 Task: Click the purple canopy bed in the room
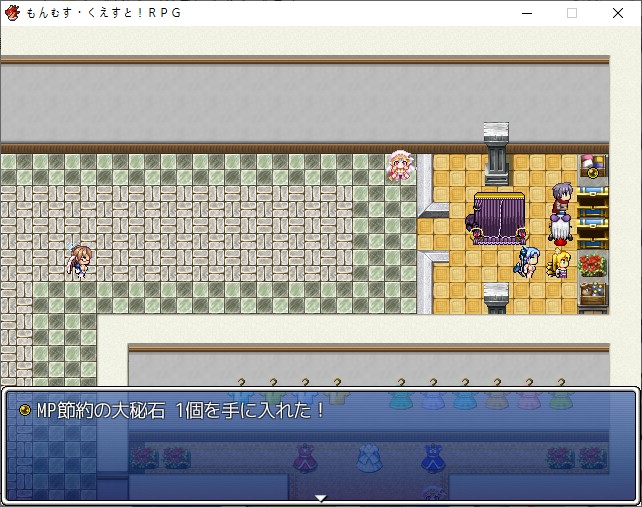pyautogui.click(x=499, y=218)
